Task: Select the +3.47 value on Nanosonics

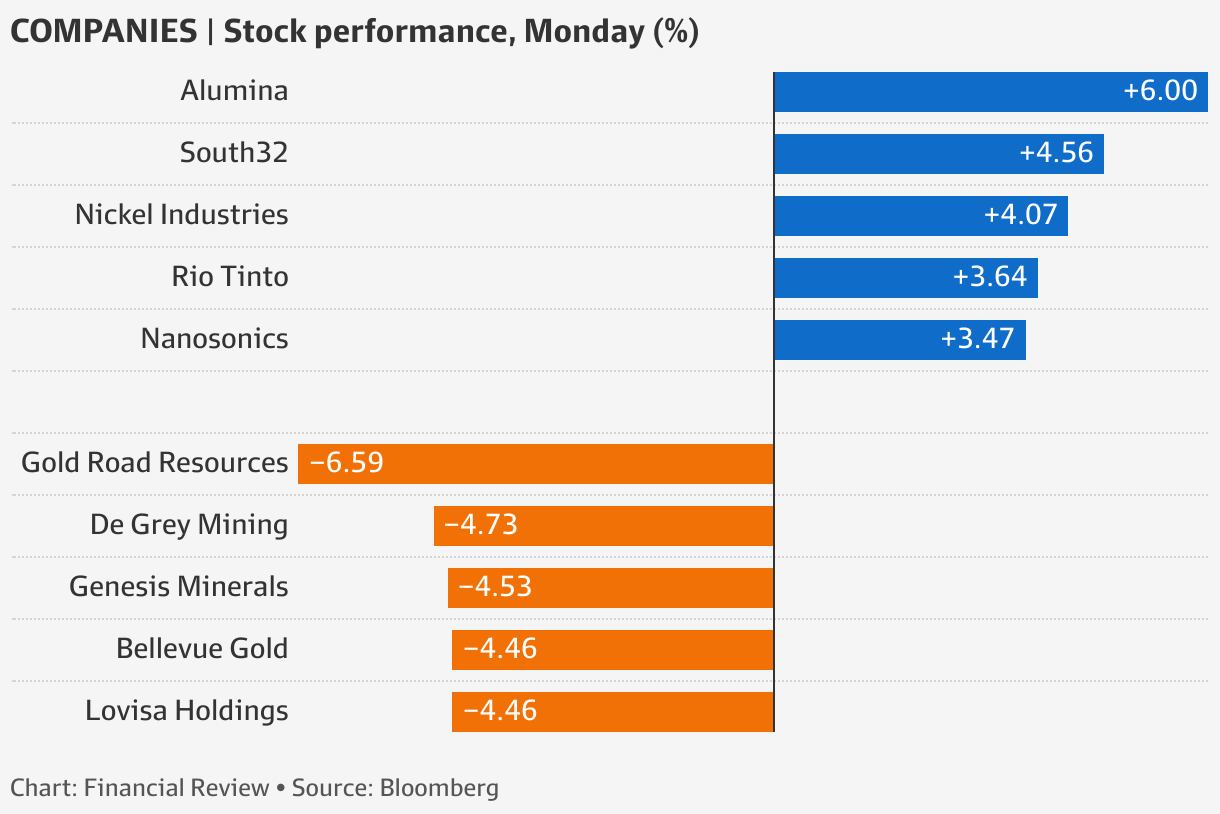Action: coord(977,339)
